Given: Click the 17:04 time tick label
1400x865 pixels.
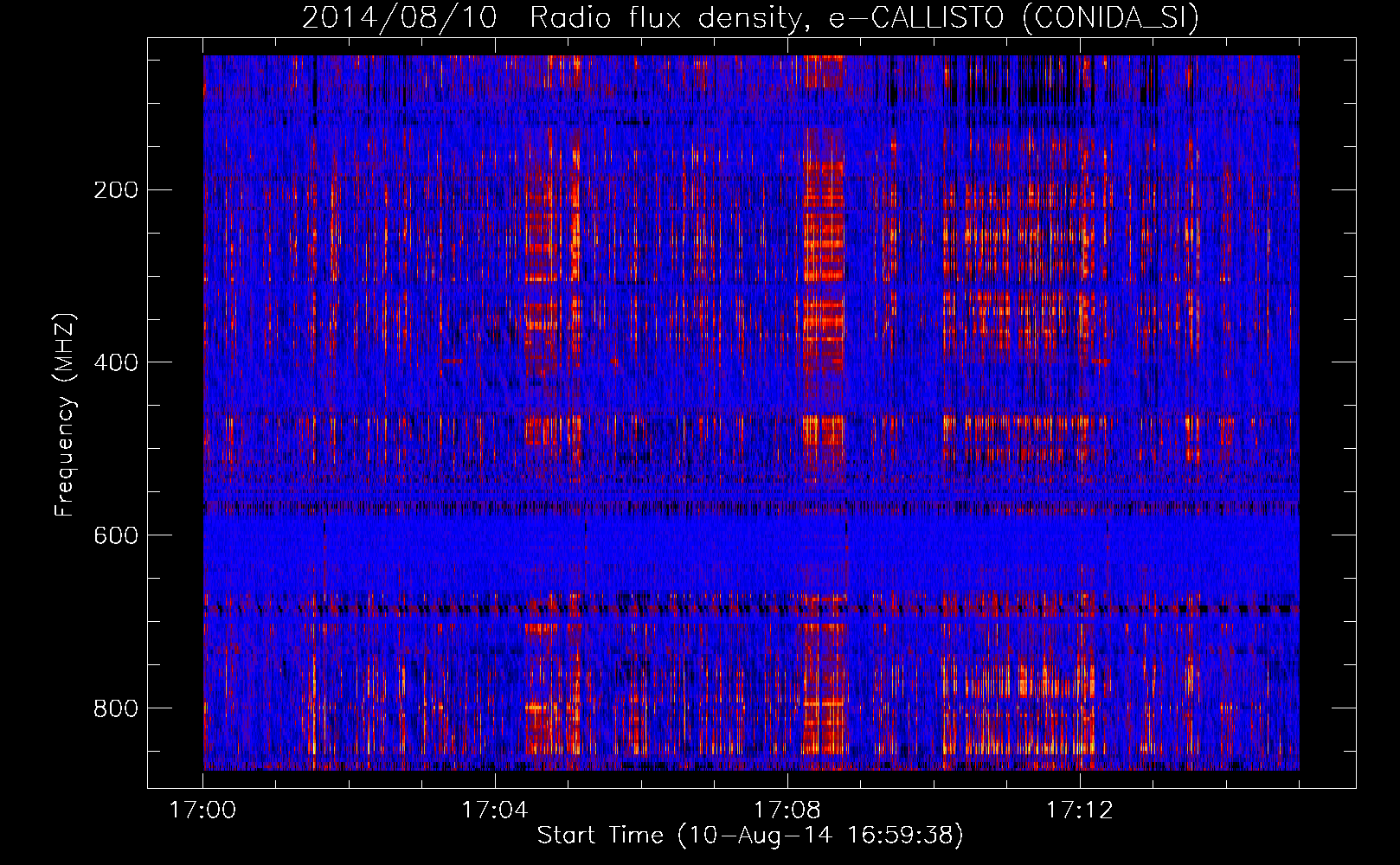Looking at the screenshot, I should click(495, 810).
